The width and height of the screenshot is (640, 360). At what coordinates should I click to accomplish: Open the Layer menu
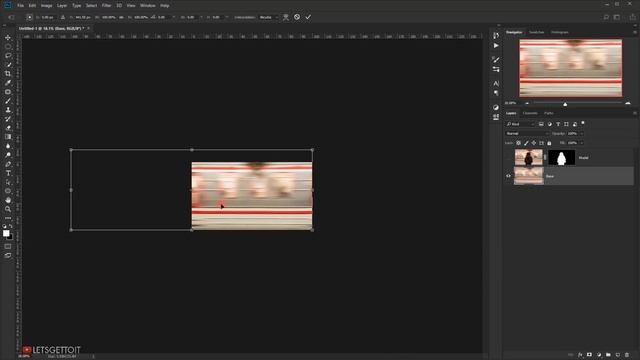pos(62,6)
